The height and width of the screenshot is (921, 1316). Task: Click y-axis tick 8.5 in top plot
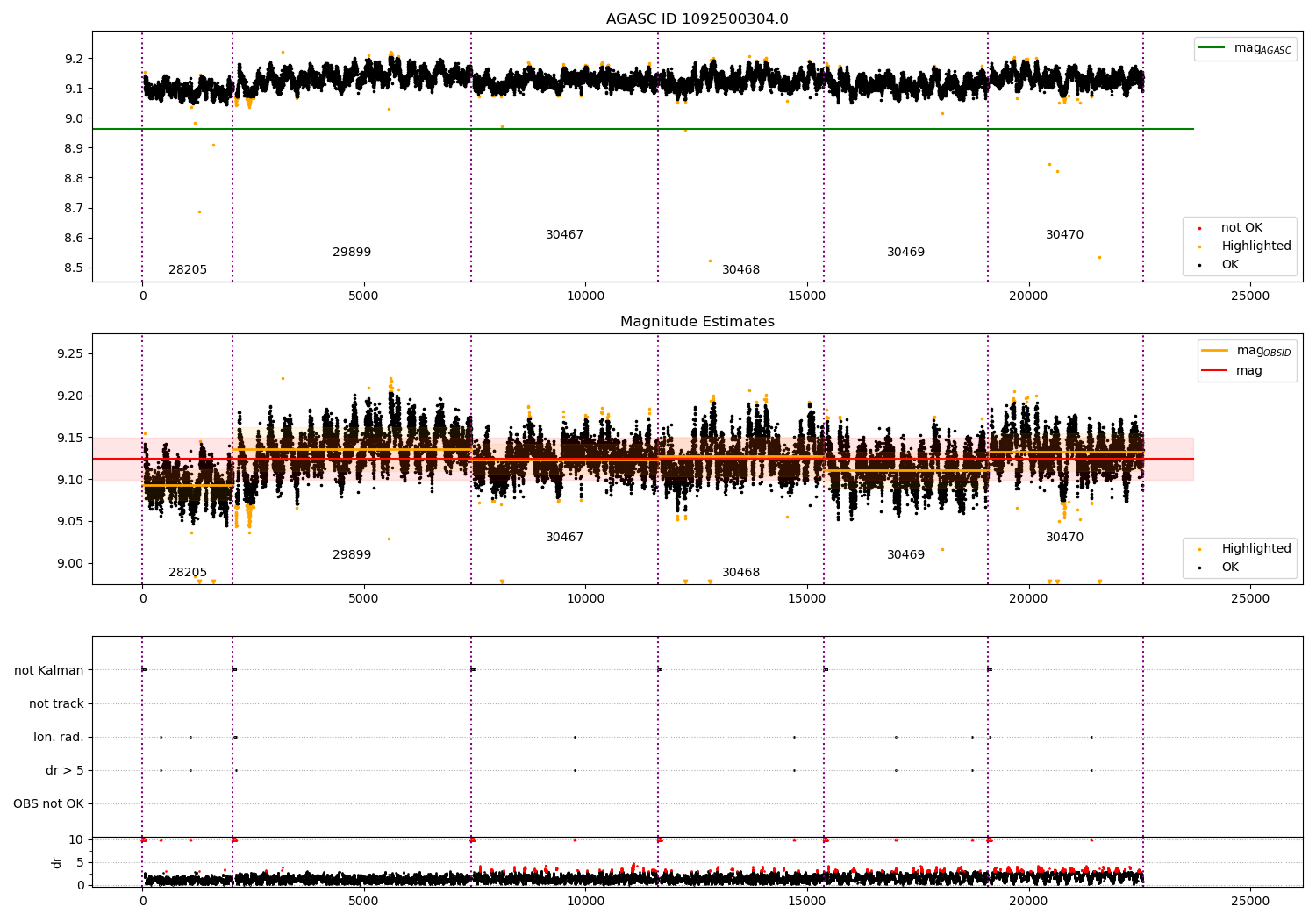coord(74,268)
